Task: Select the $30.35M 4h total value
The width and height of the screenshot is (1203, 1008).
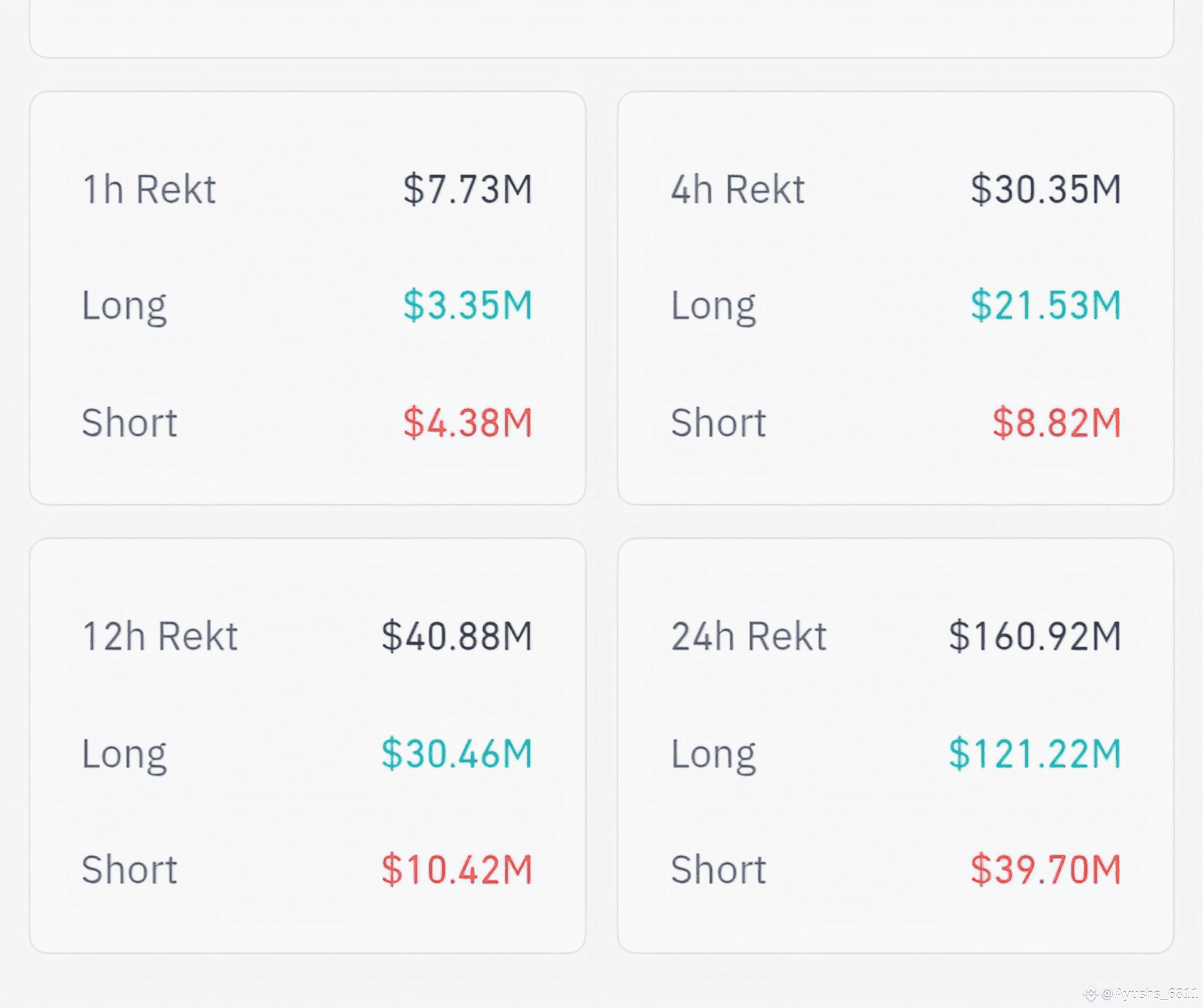Action: coord(1046,190)
